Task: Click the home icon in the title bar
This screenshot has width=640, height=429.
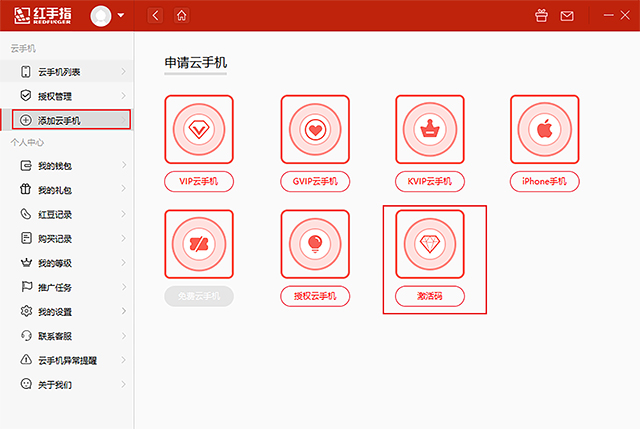Action: click(x=181, y=16)
